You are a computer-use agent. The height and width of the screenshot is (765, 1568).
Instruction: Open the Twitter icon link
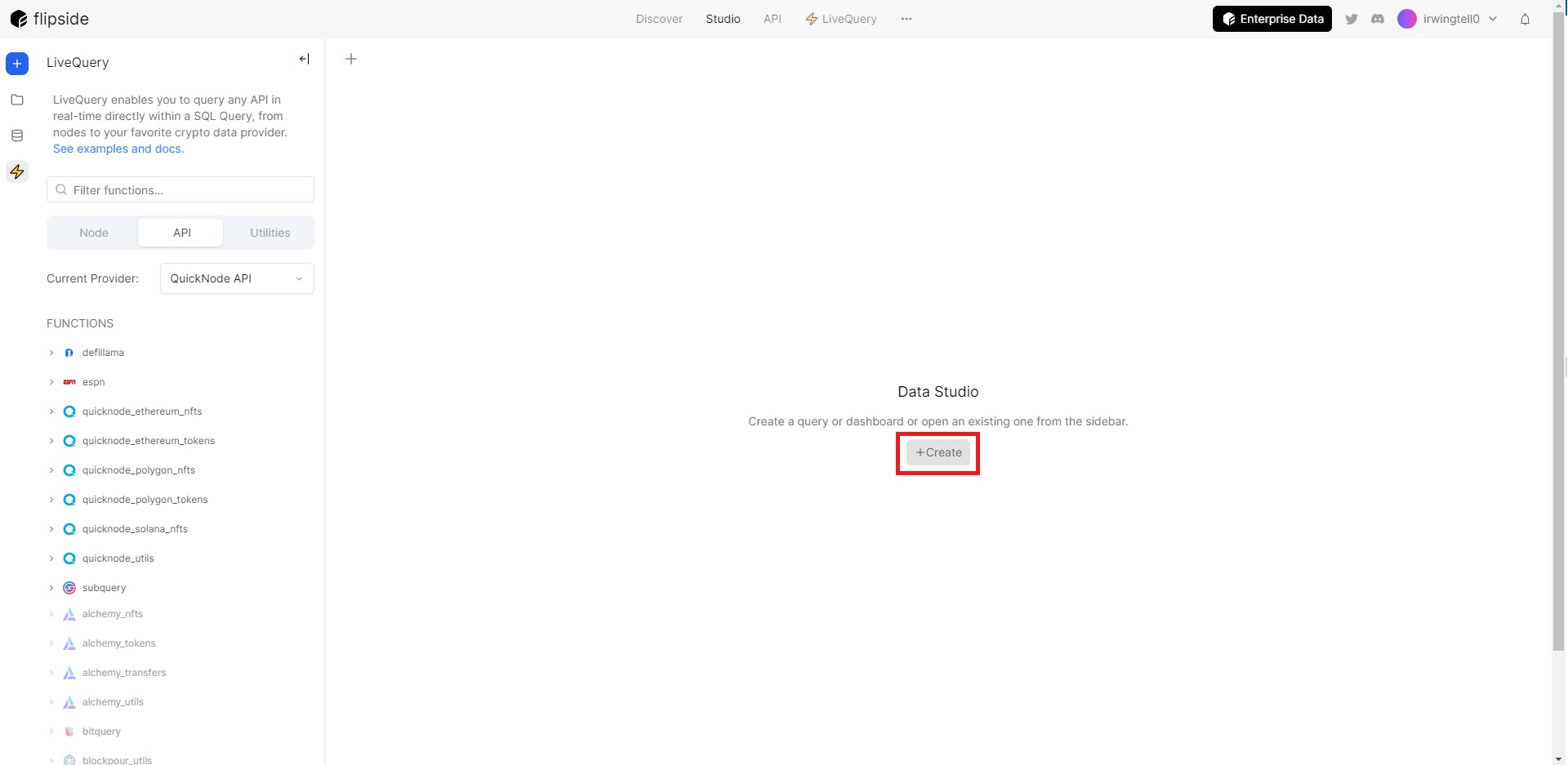[x=1352, y=19]
